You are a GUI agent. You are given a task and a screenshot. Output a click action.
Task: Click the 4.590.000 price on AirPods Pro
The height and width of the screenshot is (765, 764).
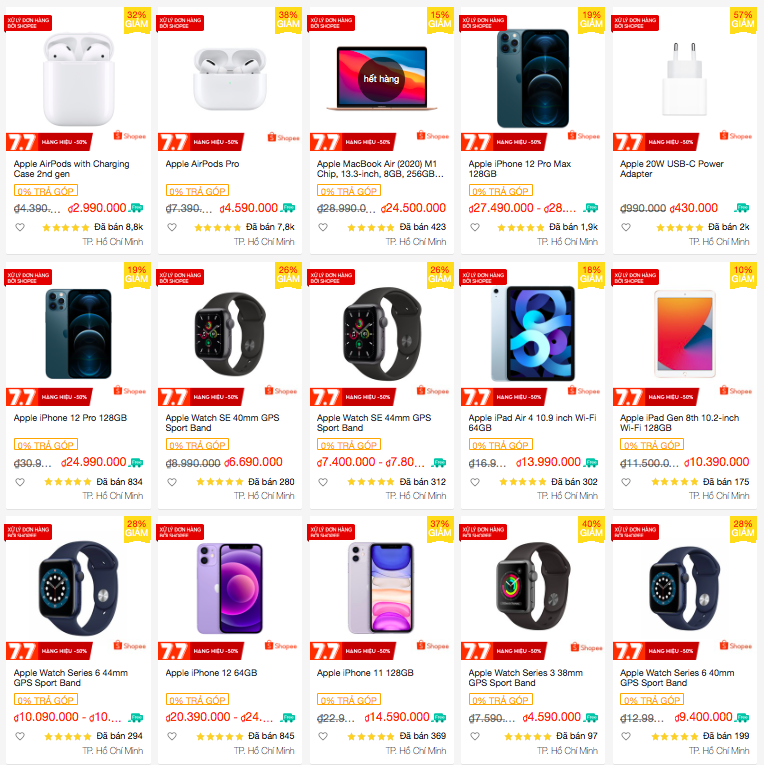[248, 208]
